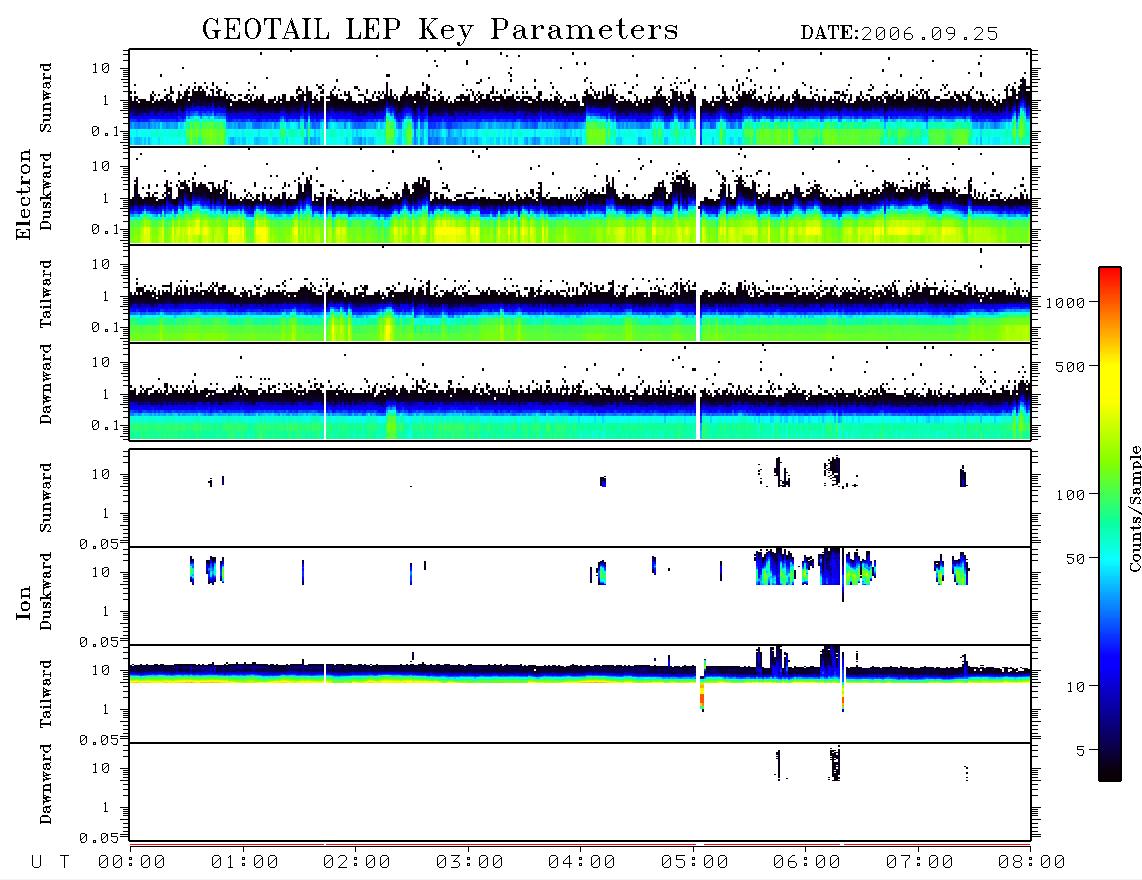
Task: Click the black bottom end of colorbar
Action: [x=1110, y=771]
